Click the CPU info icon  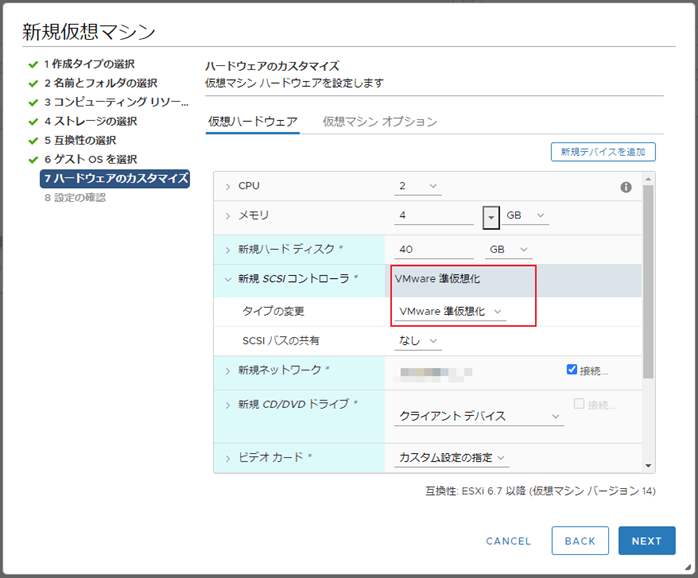626,187
